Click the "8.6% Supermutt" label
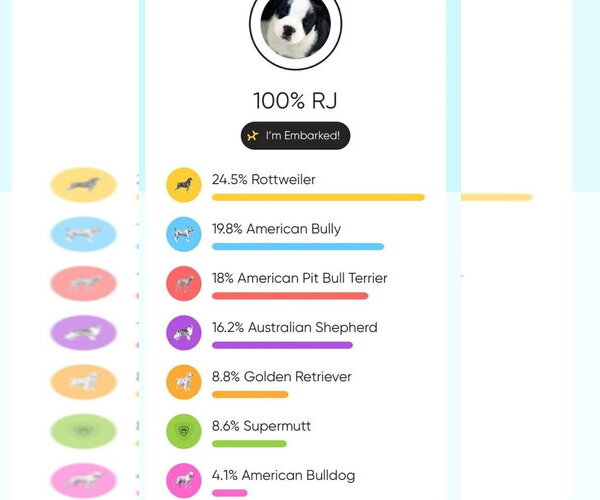The width and height of the screenshot is (600, 500). [x=261, y=426]
